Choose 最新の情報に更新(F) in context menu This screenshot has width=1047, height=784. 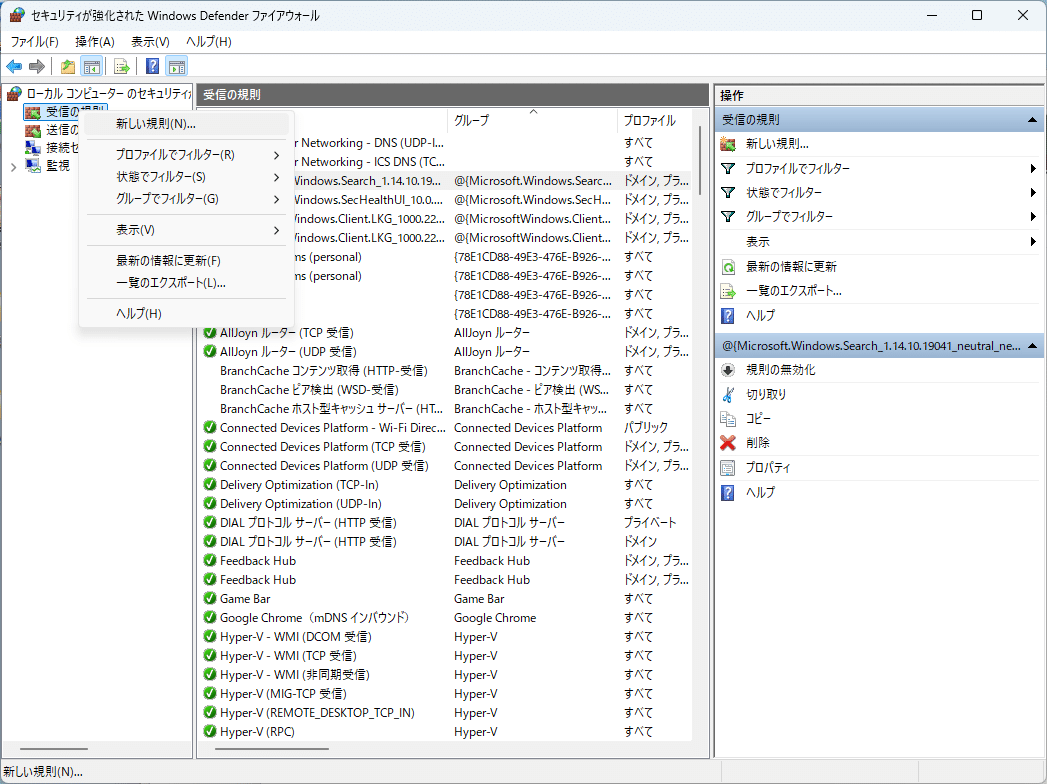187,260
